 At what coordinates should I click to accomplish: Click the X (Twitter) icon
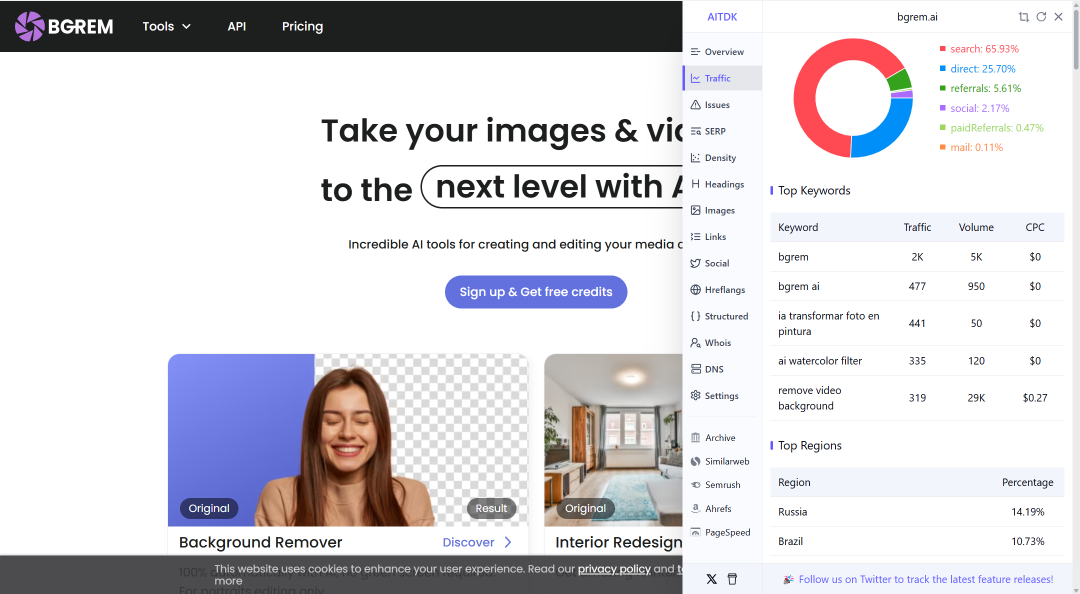[712, 579]
